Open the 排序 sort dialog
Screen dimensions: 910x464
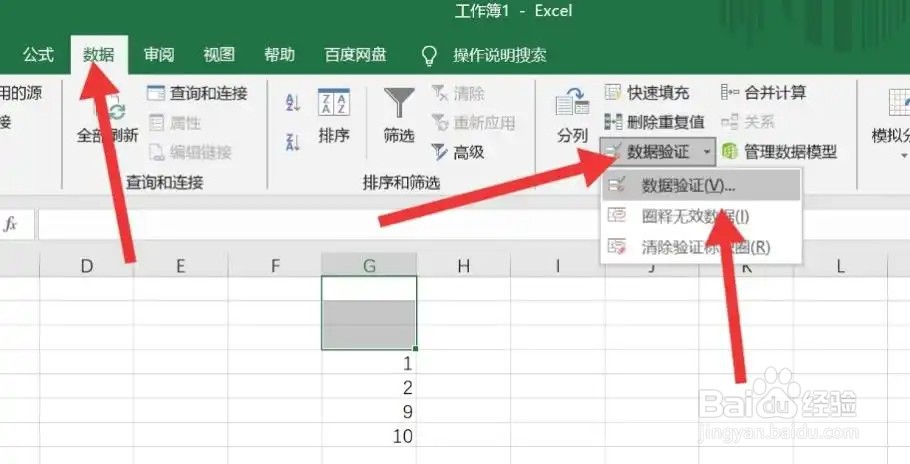click(334, 115)
